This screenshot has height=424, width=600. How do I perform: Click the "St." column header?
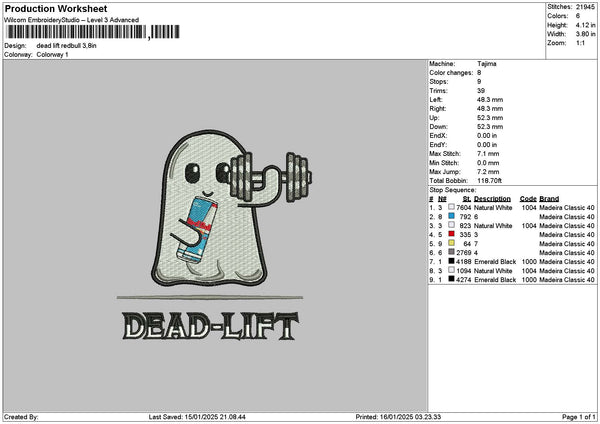point(467,199)
